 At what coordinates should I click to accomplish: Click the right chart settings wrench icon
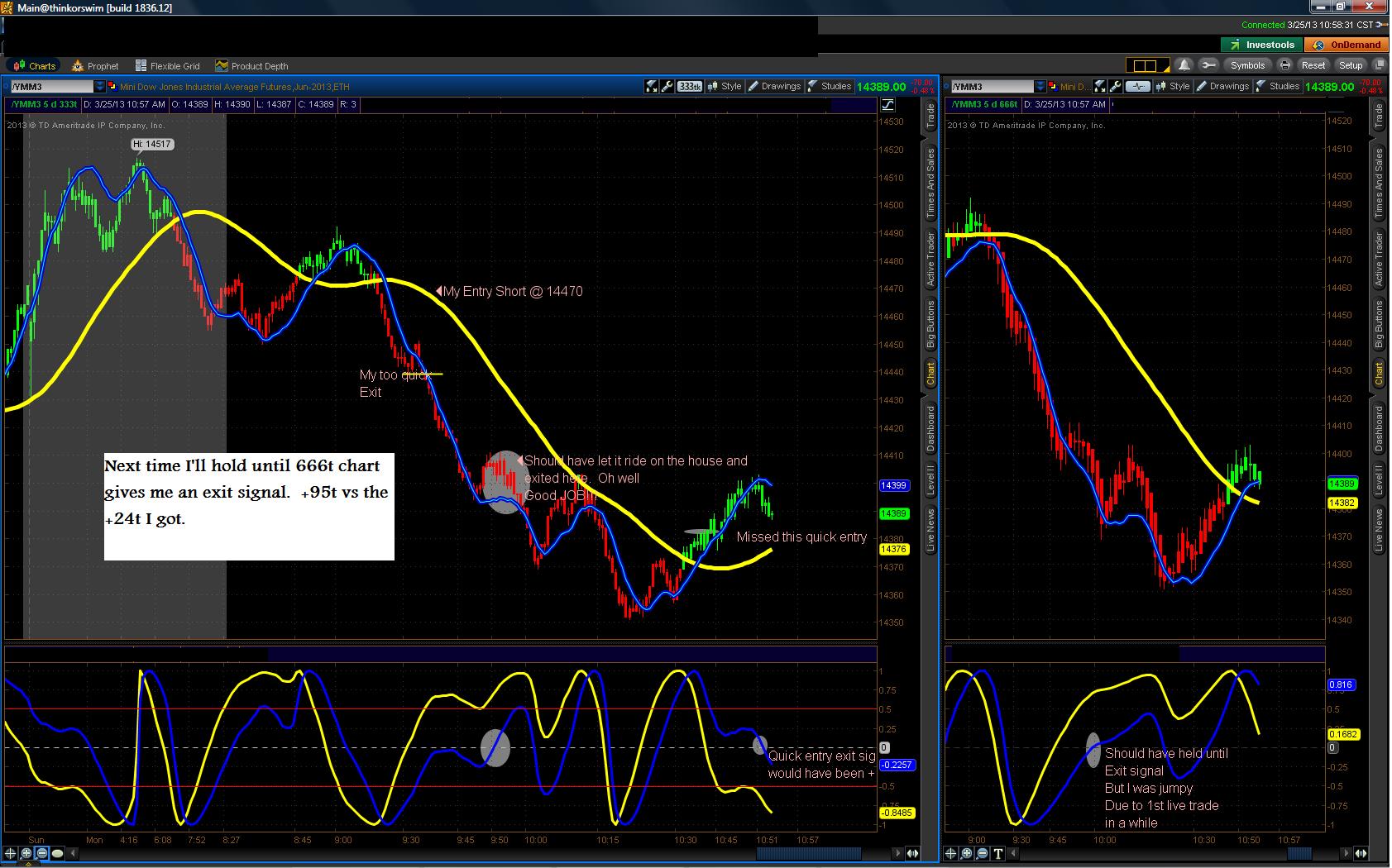pyautogui.click(x=1115, y=86)
